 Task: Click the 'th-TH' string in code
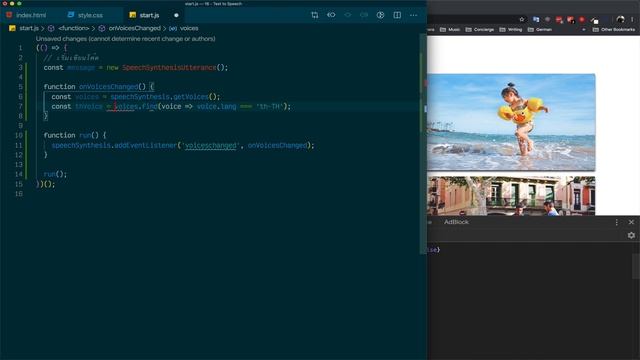click(x=269, y=107)
